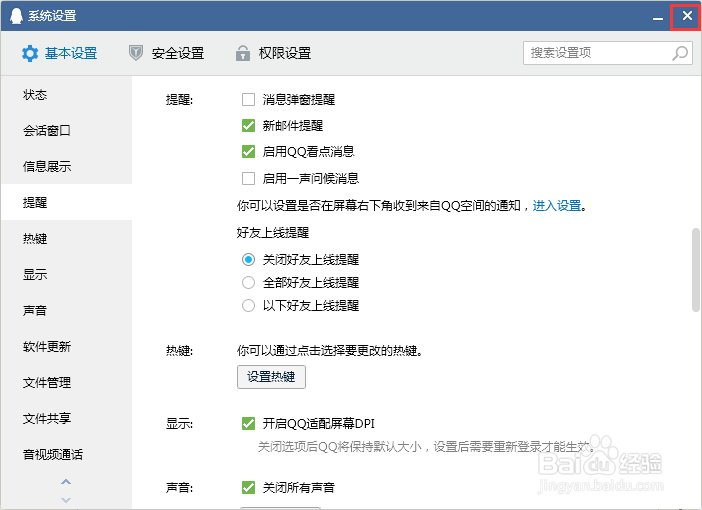The image size is (702, 510).
Task: Switch to 安全设置 tab
Action: [167, 53]
